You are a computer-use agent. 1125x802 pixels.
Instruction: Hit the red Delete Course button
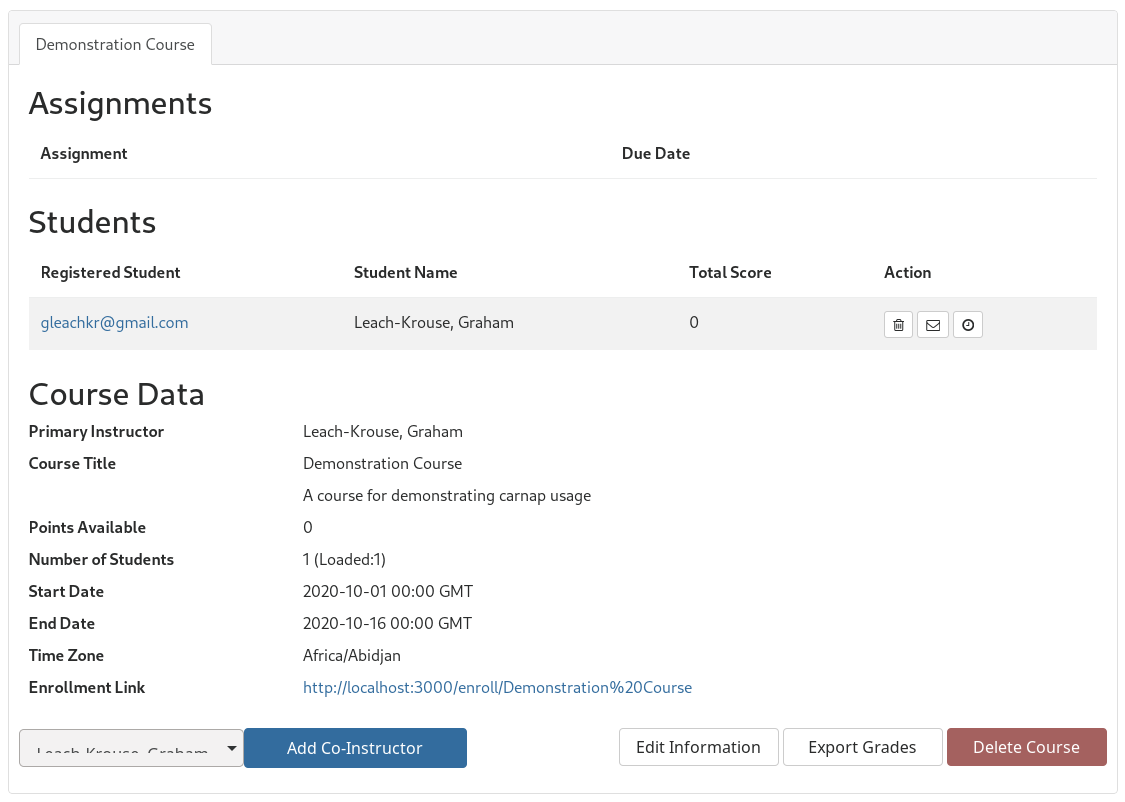pyautogui.click(x=1026, y=747)
